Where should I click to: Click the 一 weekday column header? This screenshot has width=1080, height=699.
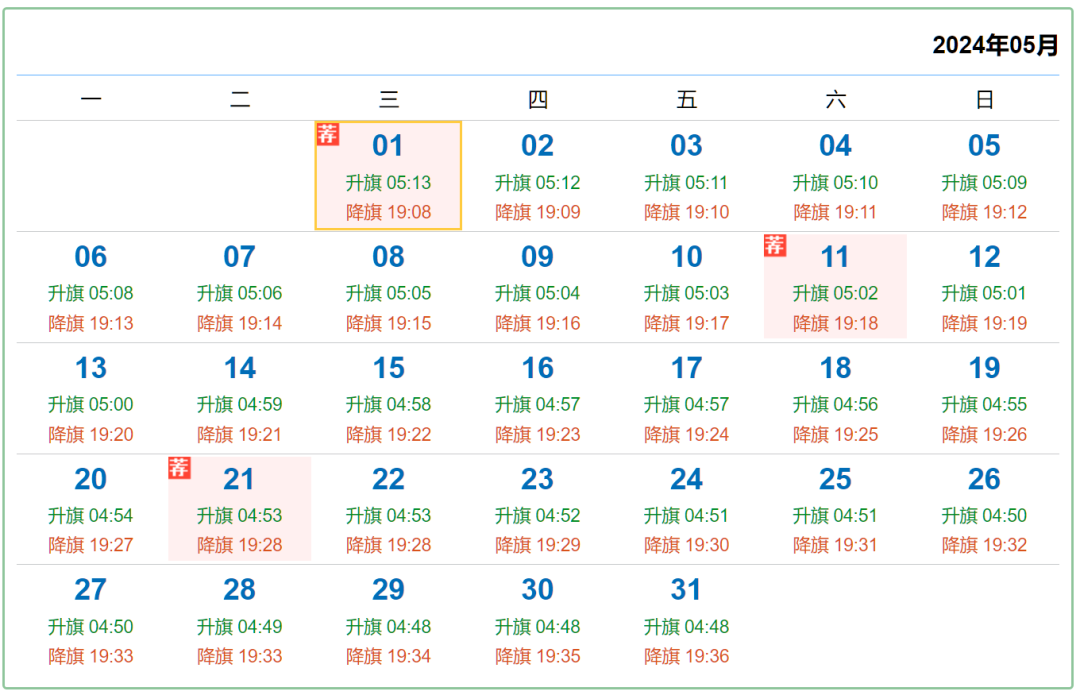(x=91, y=99)
